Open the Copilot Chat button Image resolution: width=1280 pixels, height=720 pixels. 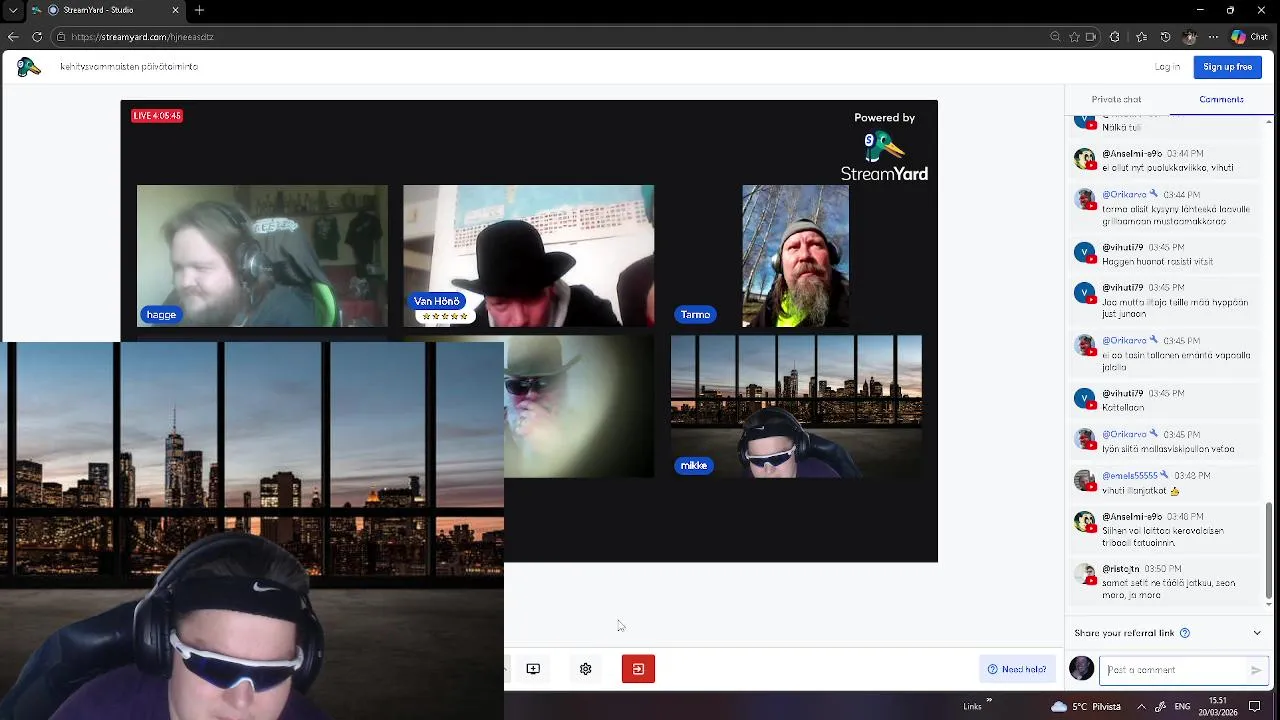point(1250,37)
